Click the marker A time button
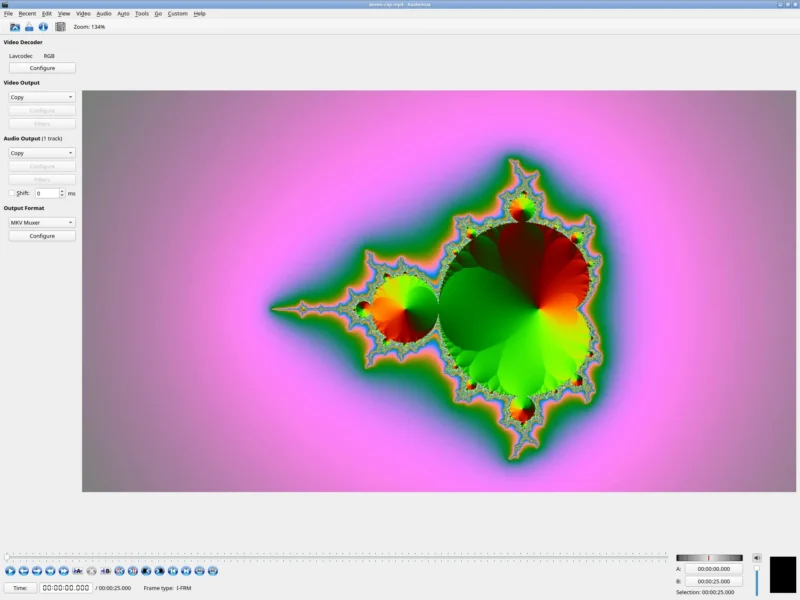The width and height of the screenshot is (800, 600). pyautogui.click(x=713, y=569)
